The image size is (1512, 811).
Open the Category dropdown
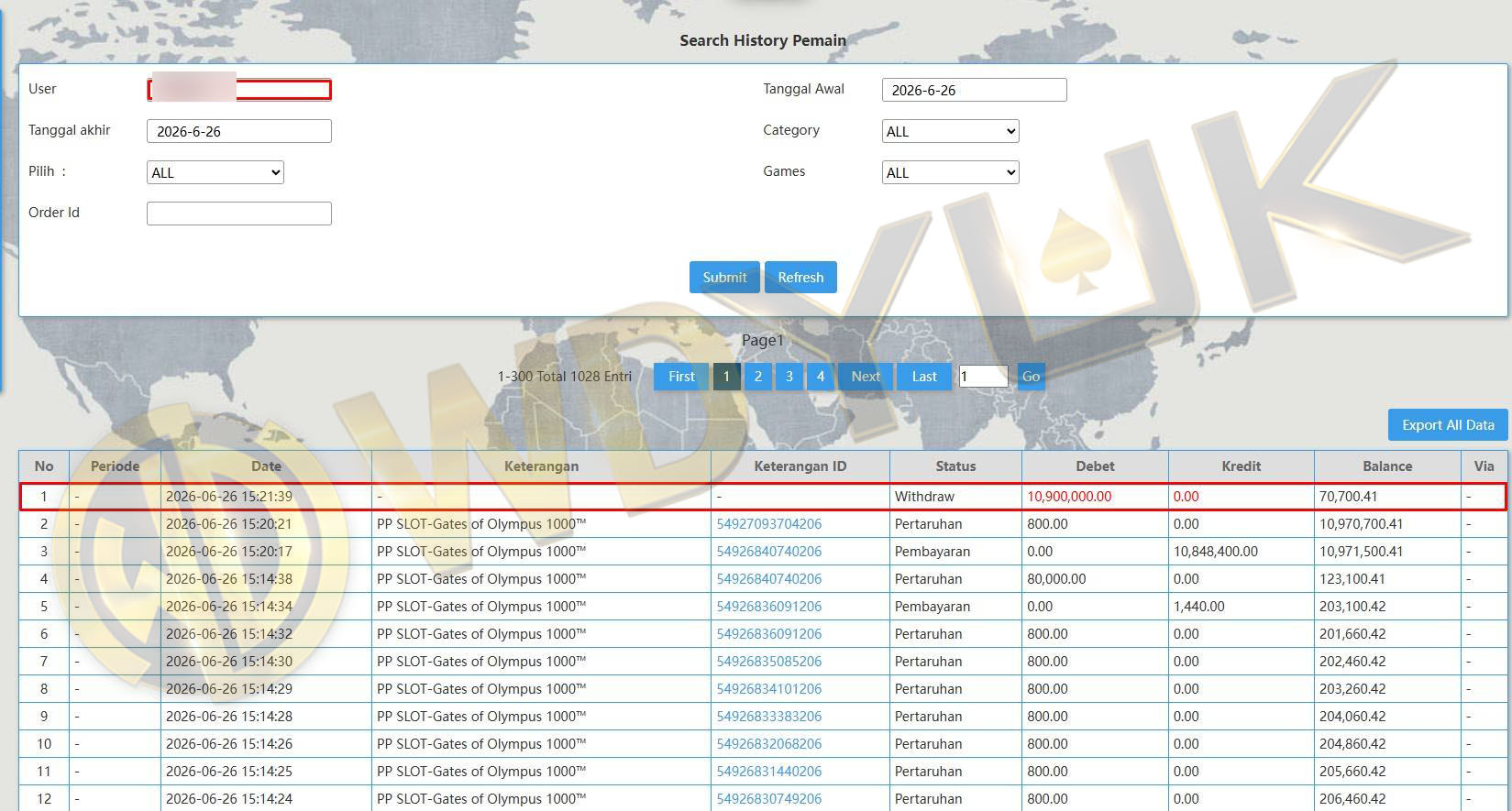coord(950,131)
